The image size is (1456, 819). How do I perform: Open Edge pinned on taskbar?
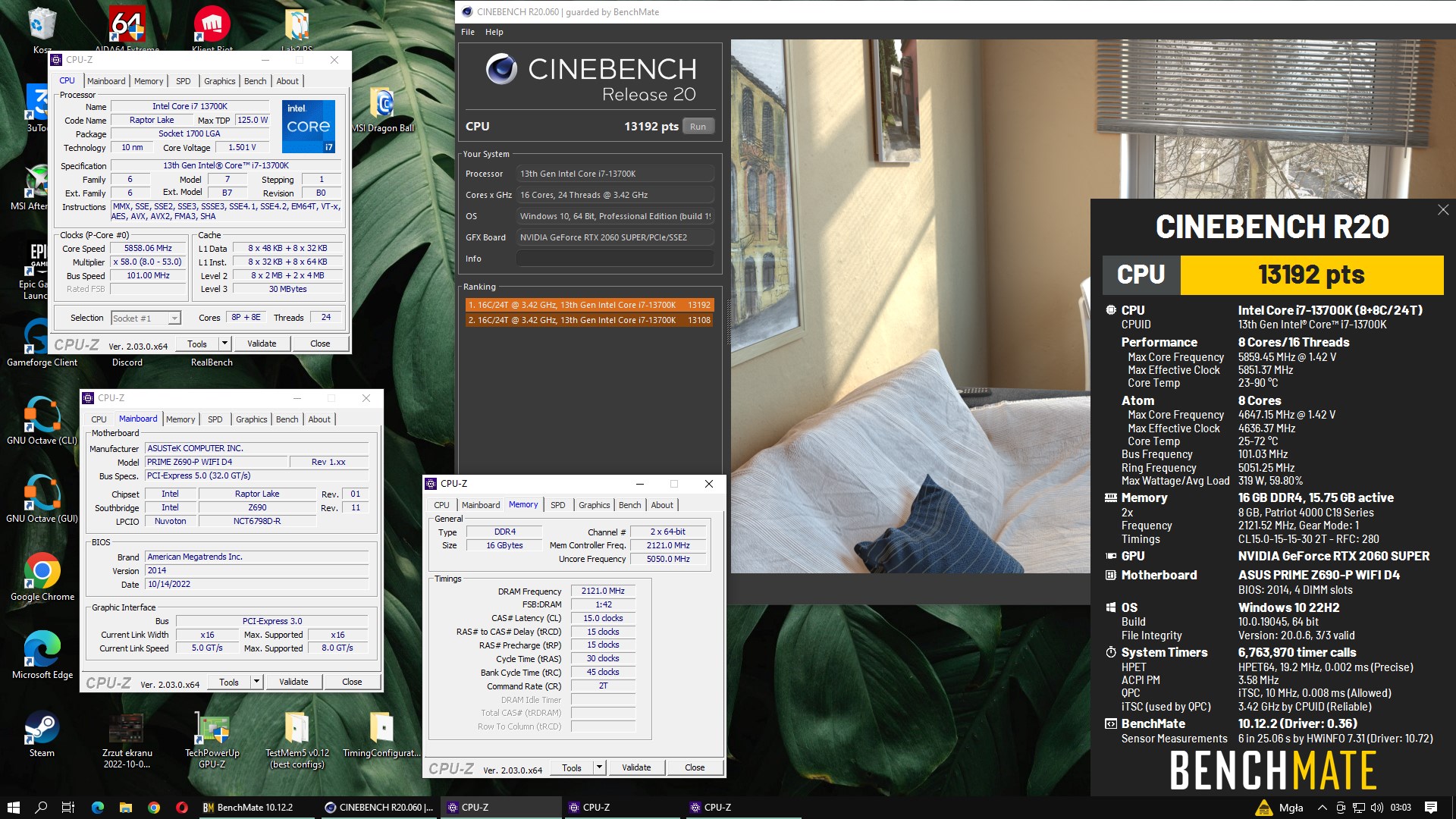[98, 808]
